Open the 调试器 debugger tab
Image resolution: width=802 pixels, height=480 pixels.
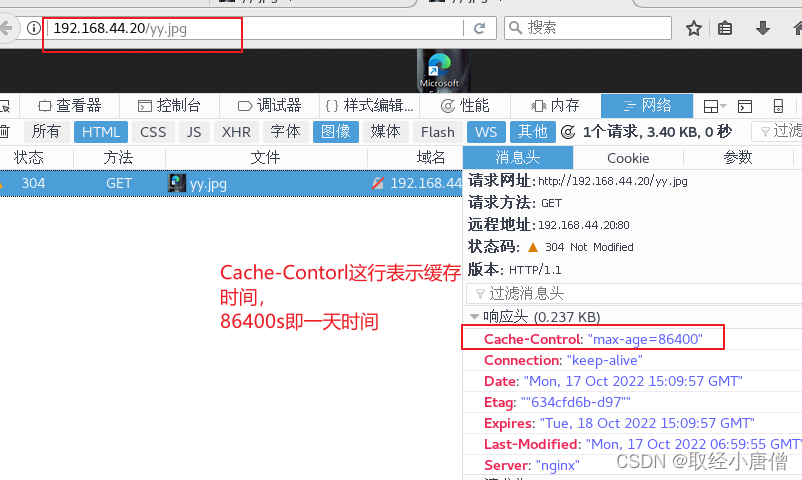point(270,106)
